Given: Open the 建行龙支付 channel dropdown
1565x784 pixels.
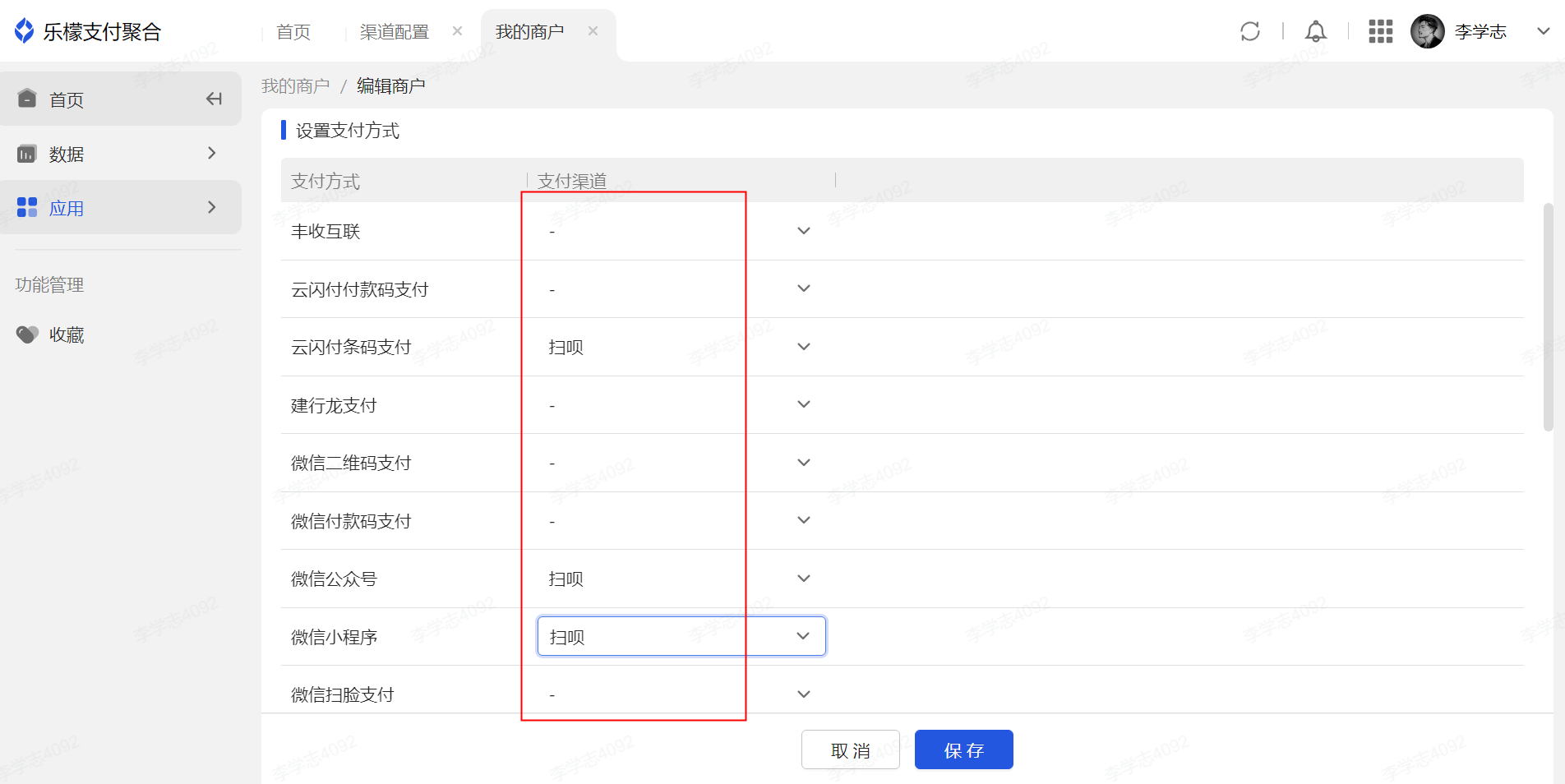Looking at the screenshot, I should (681, 404).
